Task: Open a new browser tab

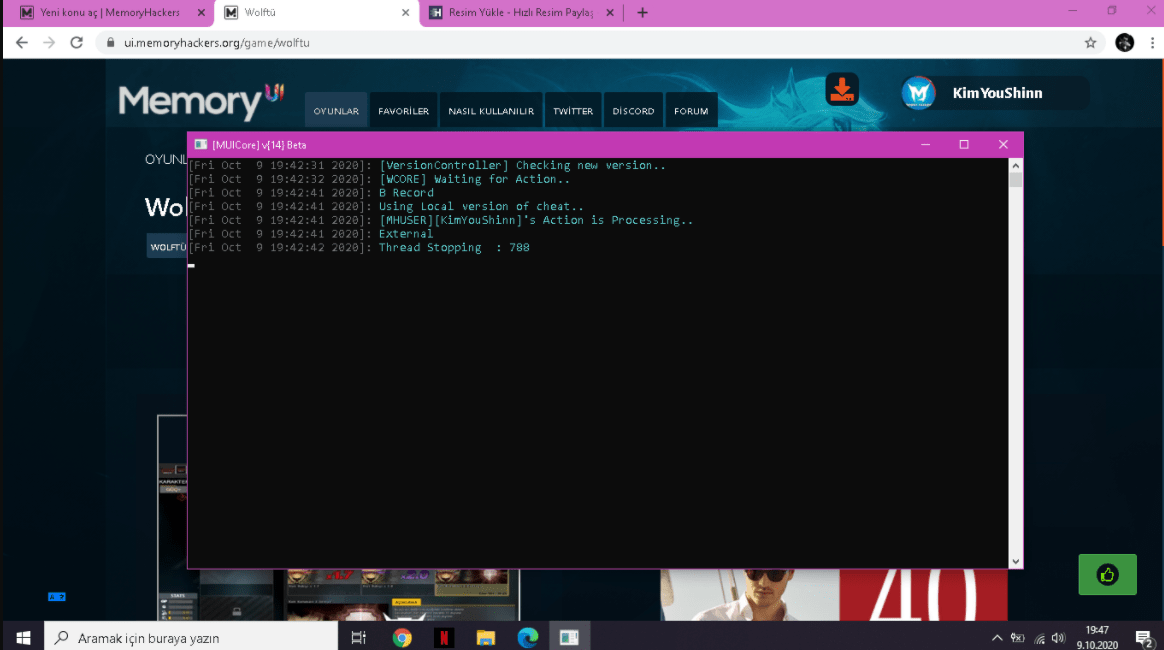Action: 642,13
